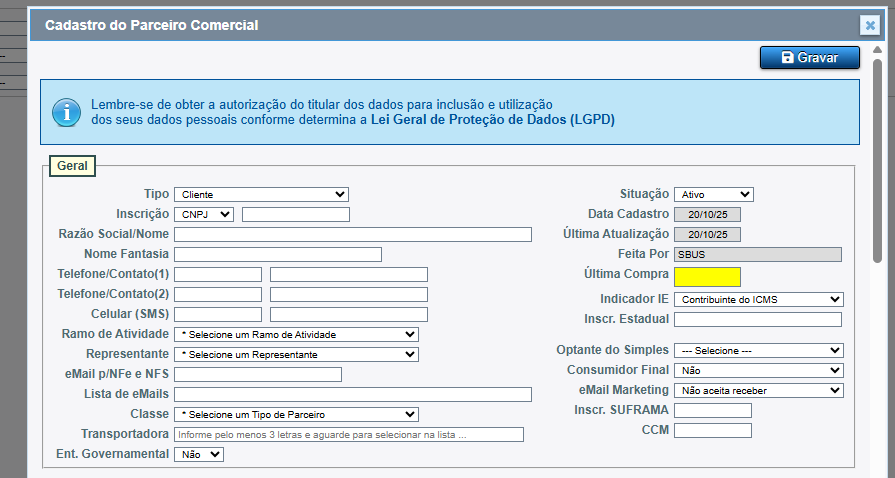
Task: Click the scrollbar up arrow
Action: [878, 50]
